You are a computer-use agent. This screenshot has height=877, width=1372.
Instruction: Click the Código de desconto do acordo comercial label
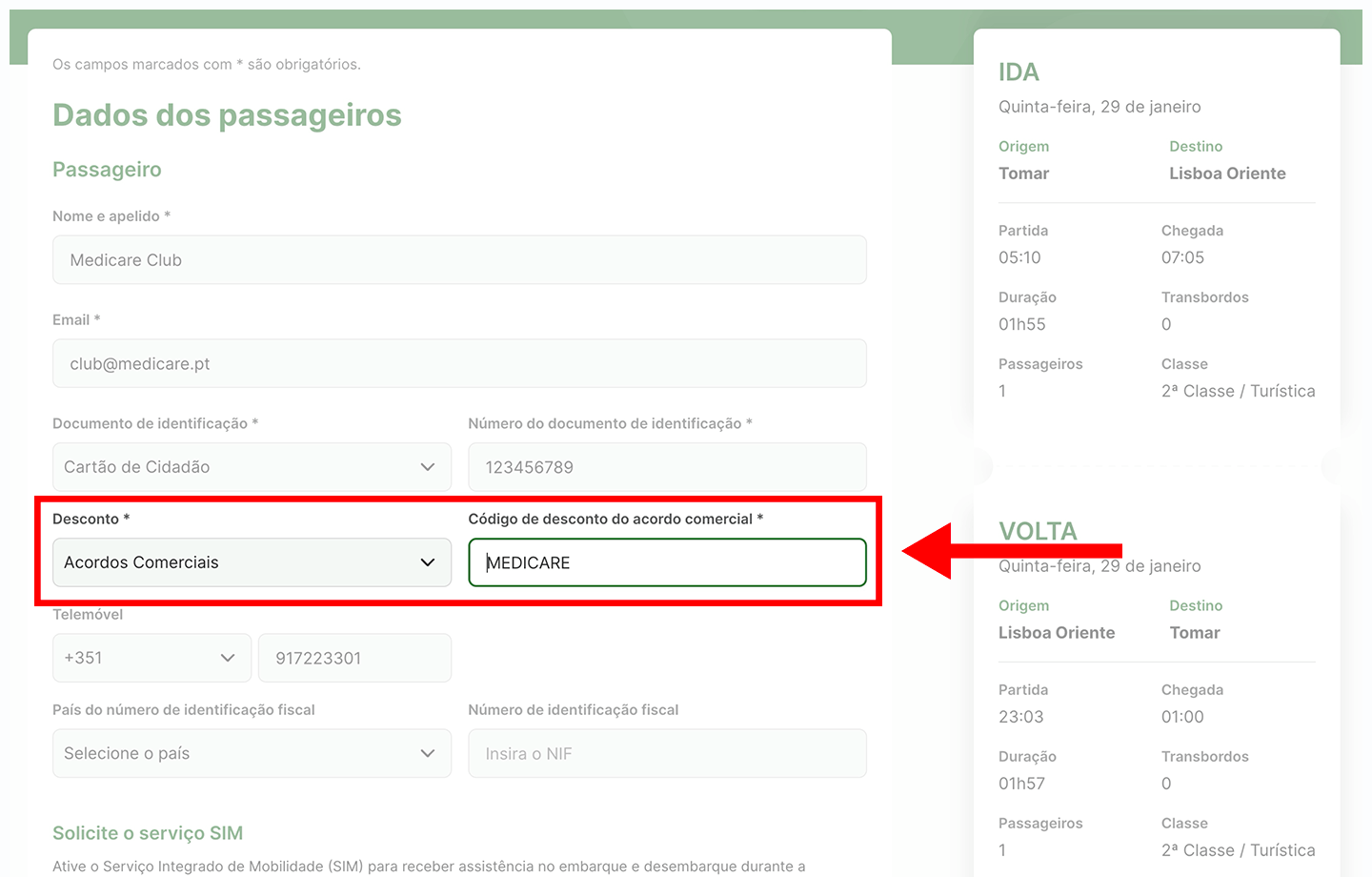tap(615, 519)
